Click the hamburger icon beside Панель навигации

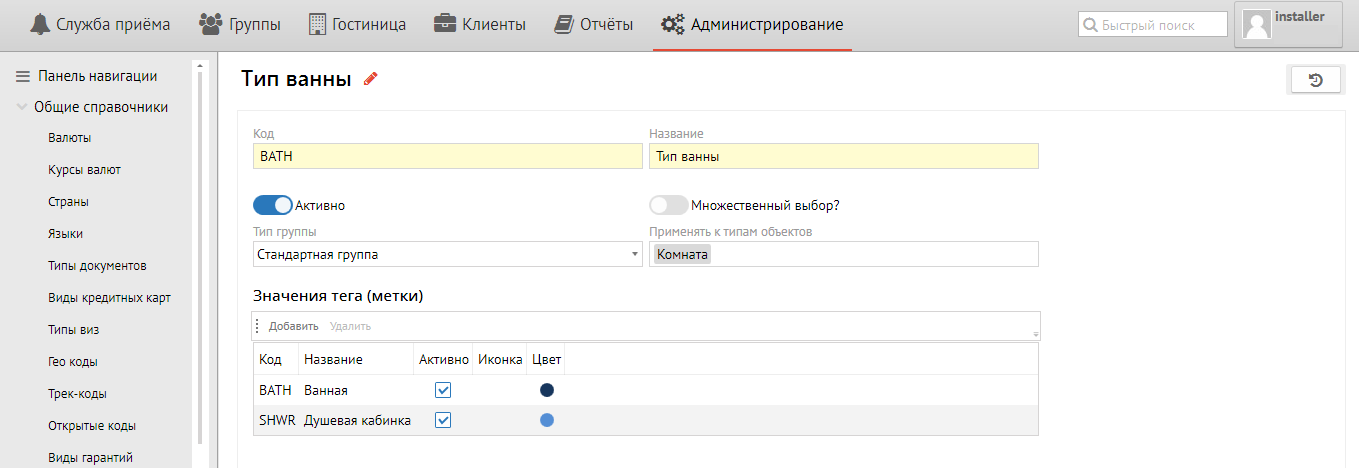[22, 76]
